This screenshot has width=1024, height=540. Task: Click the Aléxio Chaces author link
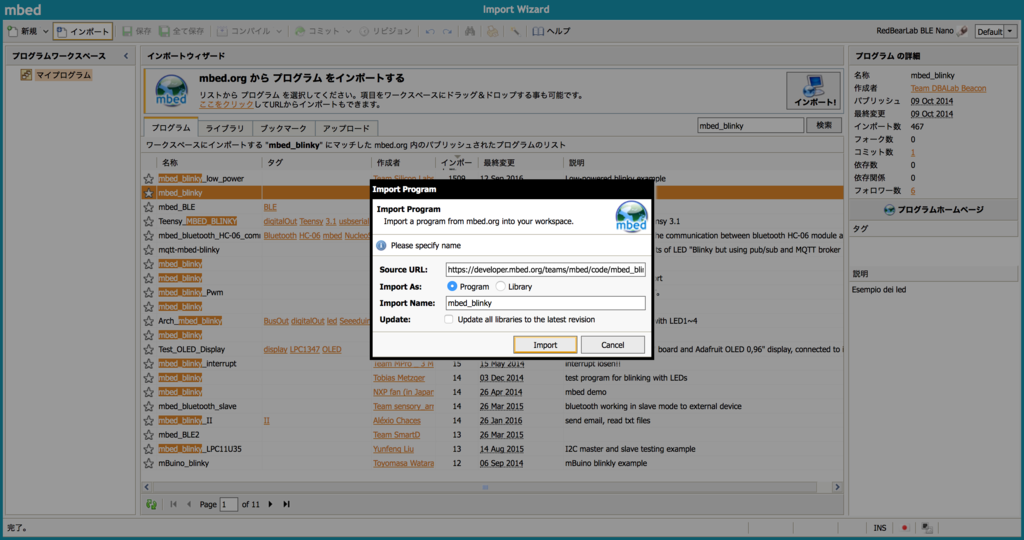(396, 421)
